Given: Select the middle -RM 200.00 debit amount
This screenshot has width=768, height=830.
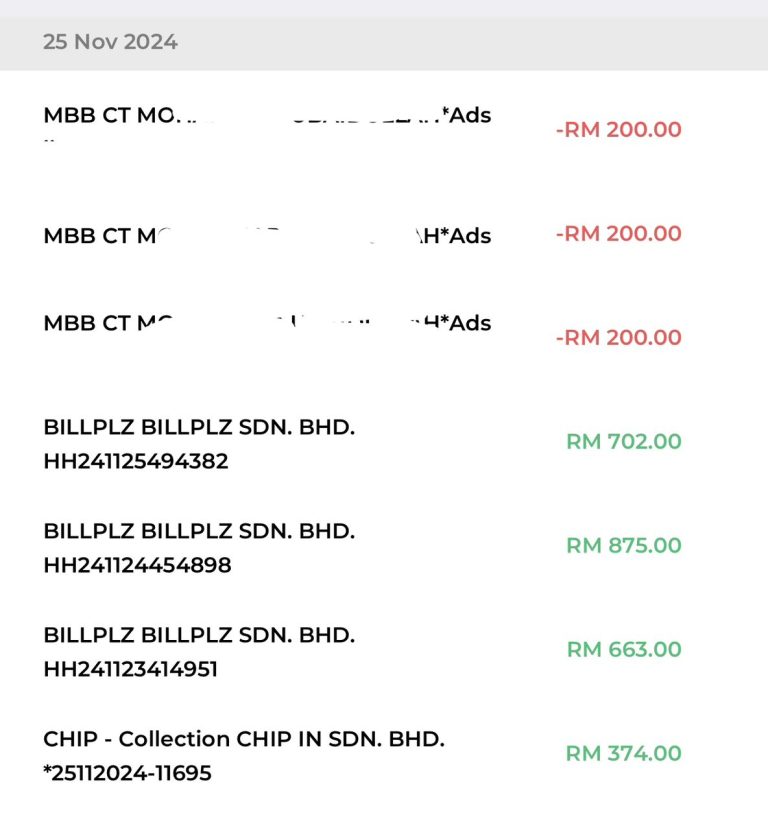Looking at the screenshot, I should tap(618, 233).
